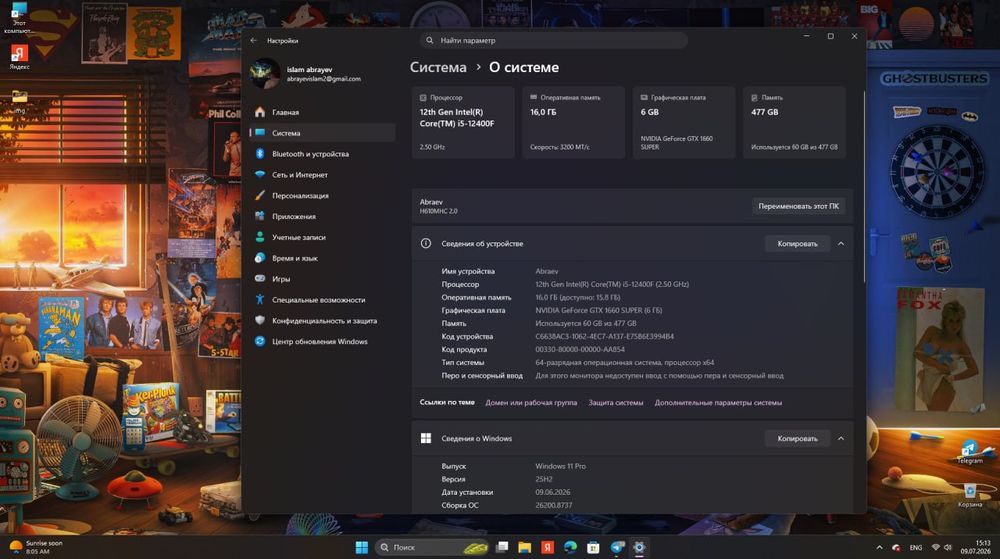The image size is (1000, 559).
Task: Click the Settings gear taskbar icon
Action: click(x=639, y=547)
